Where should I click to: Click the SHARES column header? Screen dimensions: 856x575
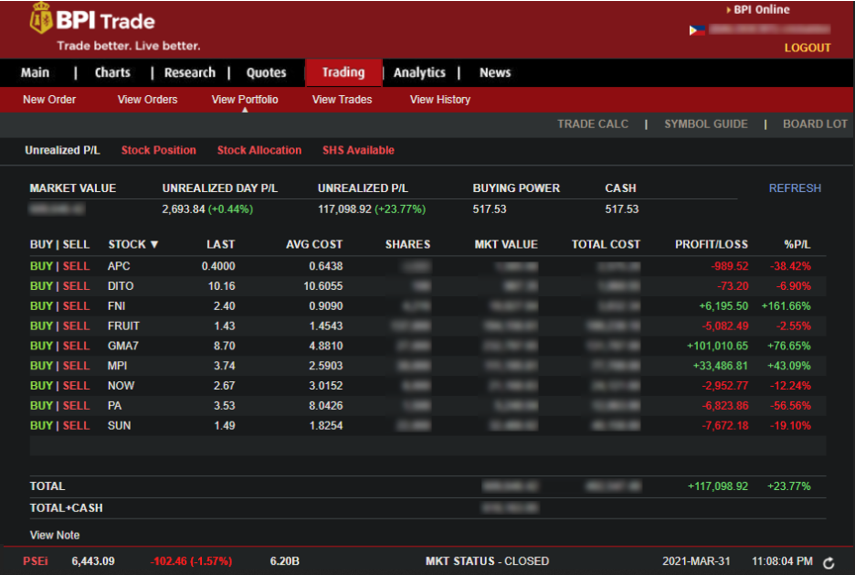pos(408,245)
